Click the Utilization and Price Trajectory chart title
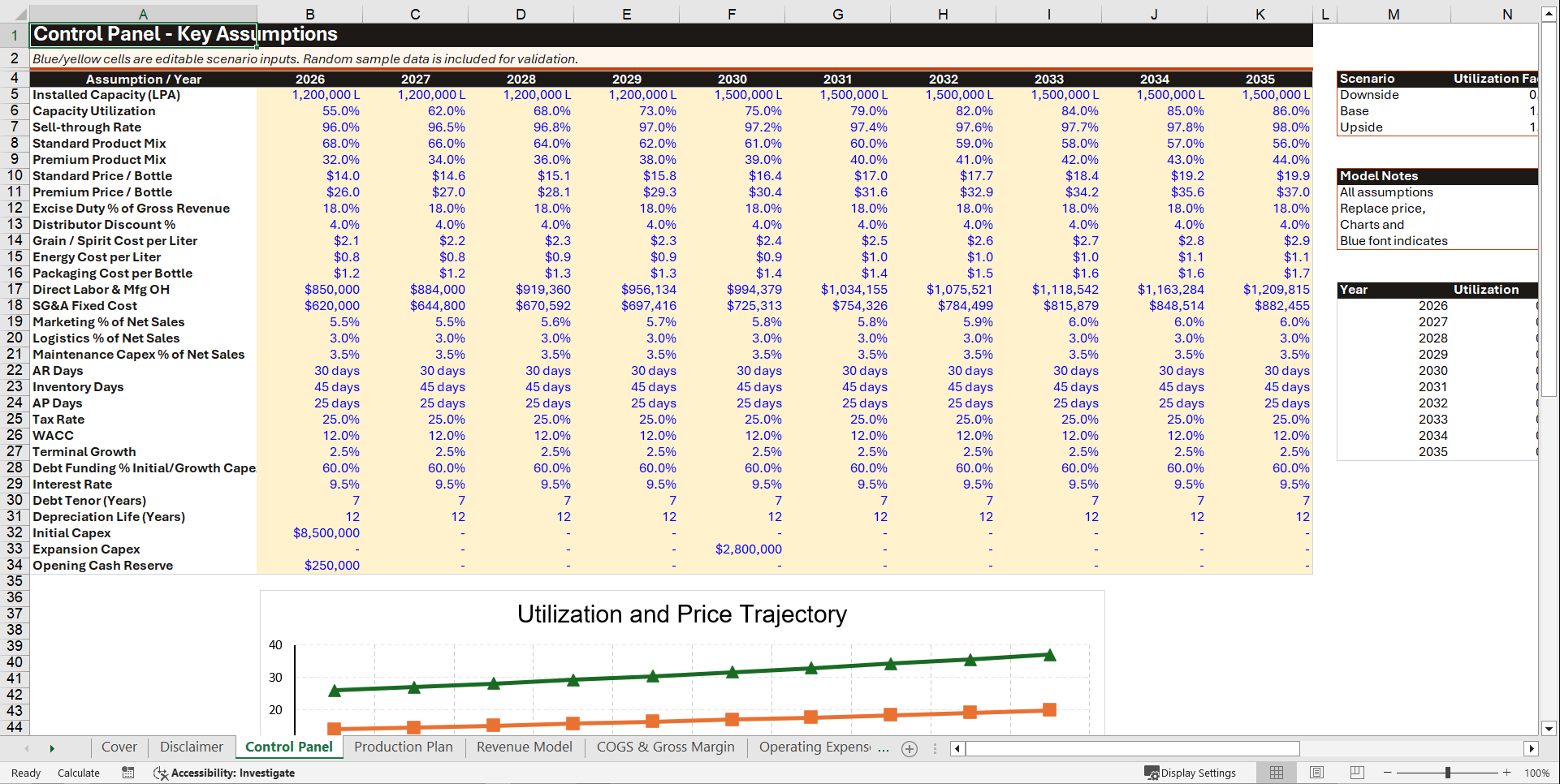Image resolution: width=1560 pixels, height=784 pixels. 682,614
